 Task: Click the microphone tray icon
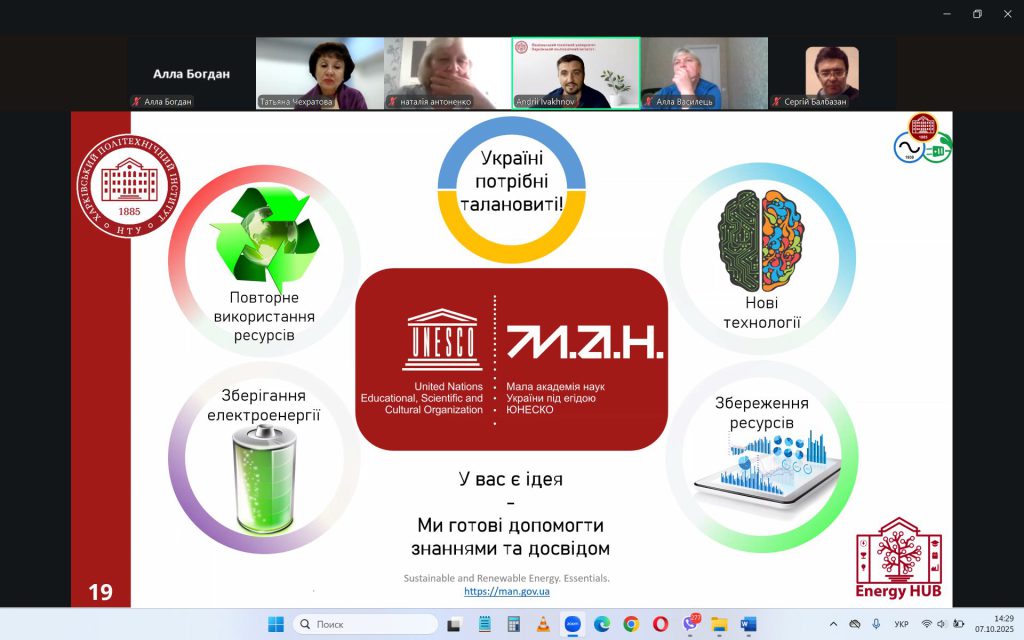tap(876, 624)
